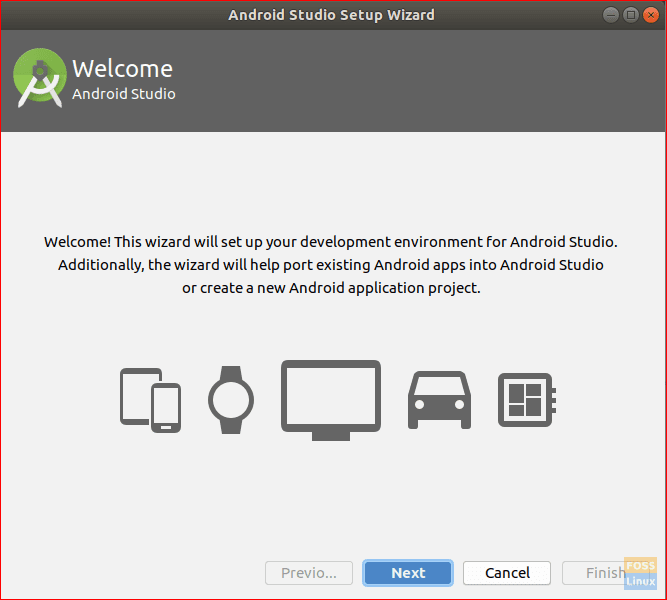Click the car Android Auto icon
667x600 pixels.
(x=439, y=400)
